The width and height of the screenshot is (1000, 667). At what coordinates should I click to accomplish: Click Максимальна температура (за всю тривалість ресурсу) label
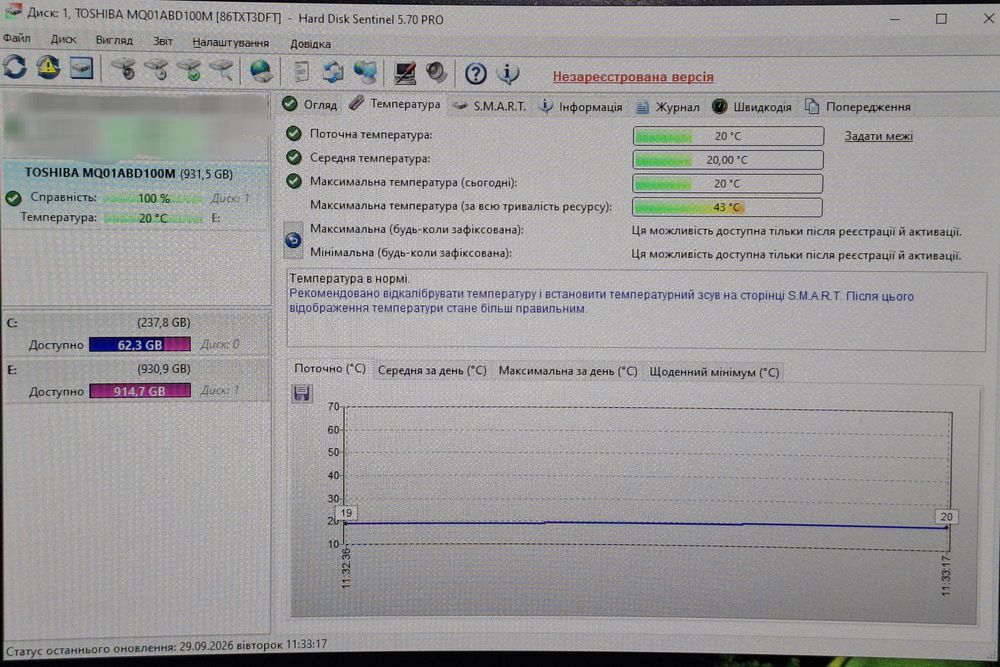(x=460, y=207)
